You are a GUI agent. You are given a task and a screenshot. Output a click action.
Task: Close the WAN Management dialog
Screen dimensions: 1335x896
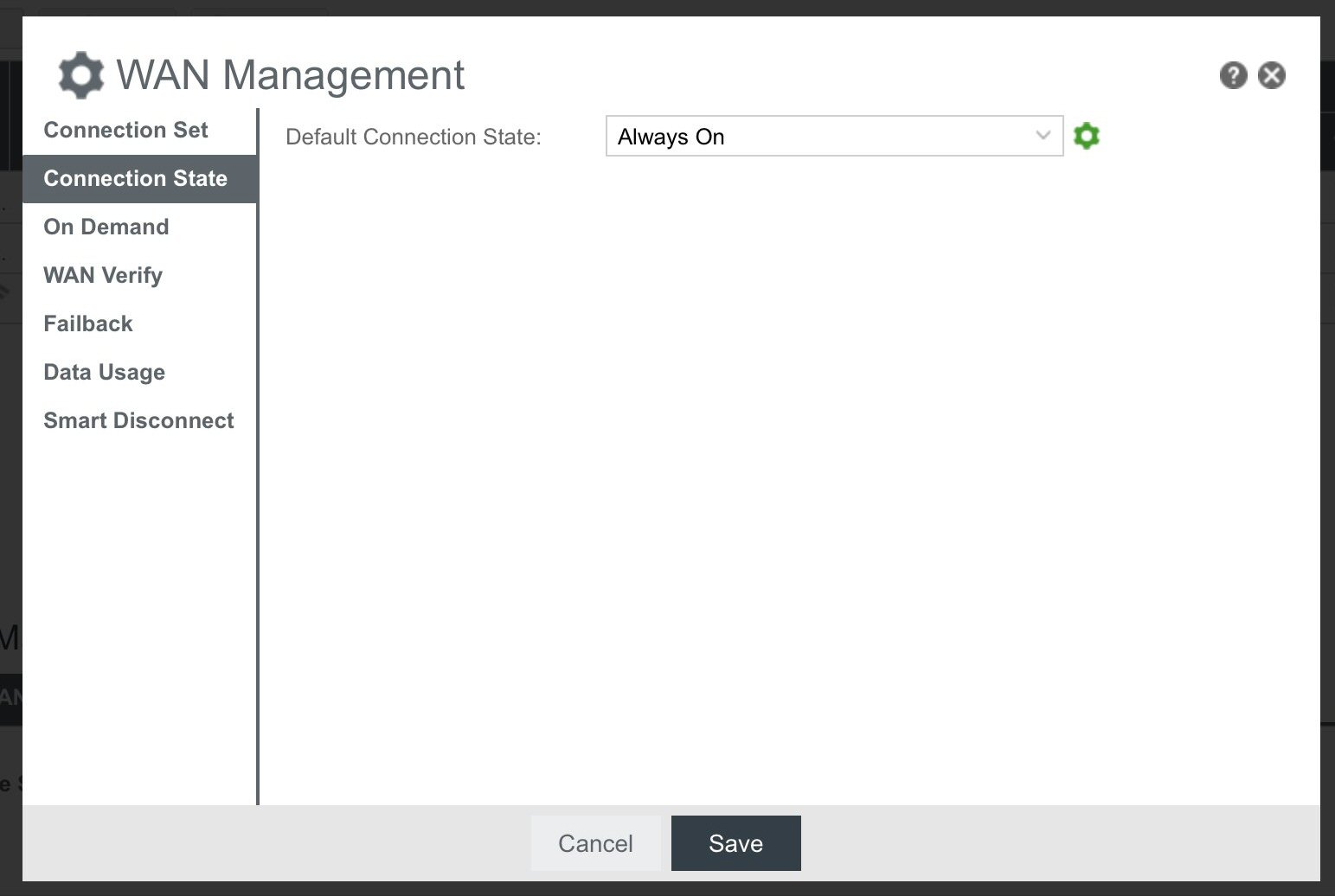pos(1271,75)
